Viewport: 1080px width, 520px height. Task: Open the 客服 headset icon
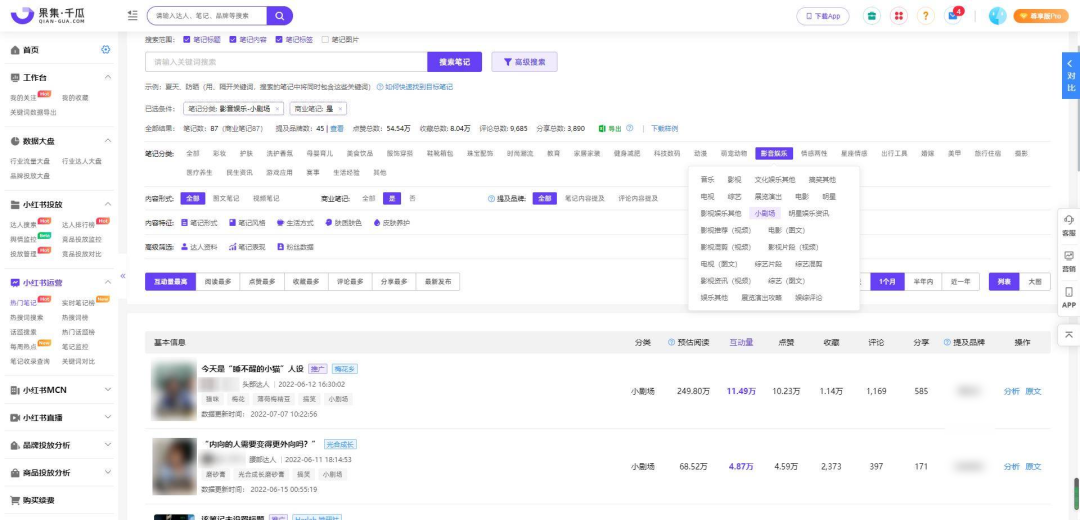[1068, 224]
